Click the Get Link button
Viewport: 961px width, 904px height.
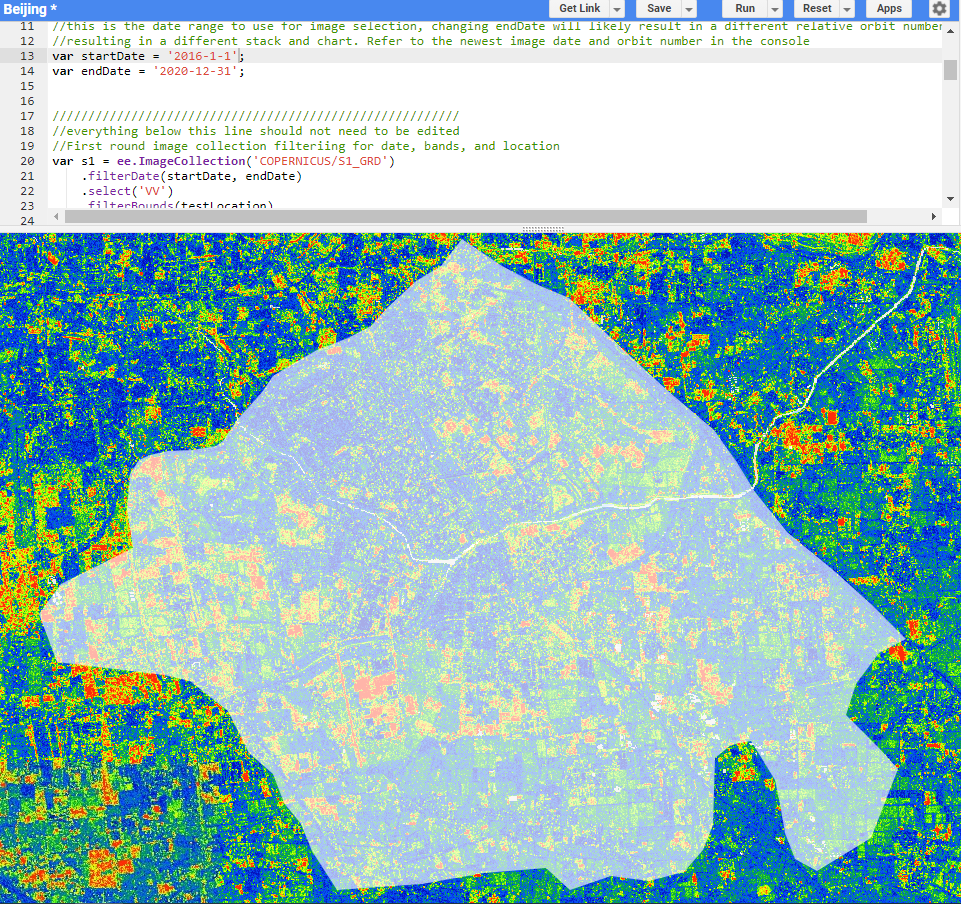(580, 9)
